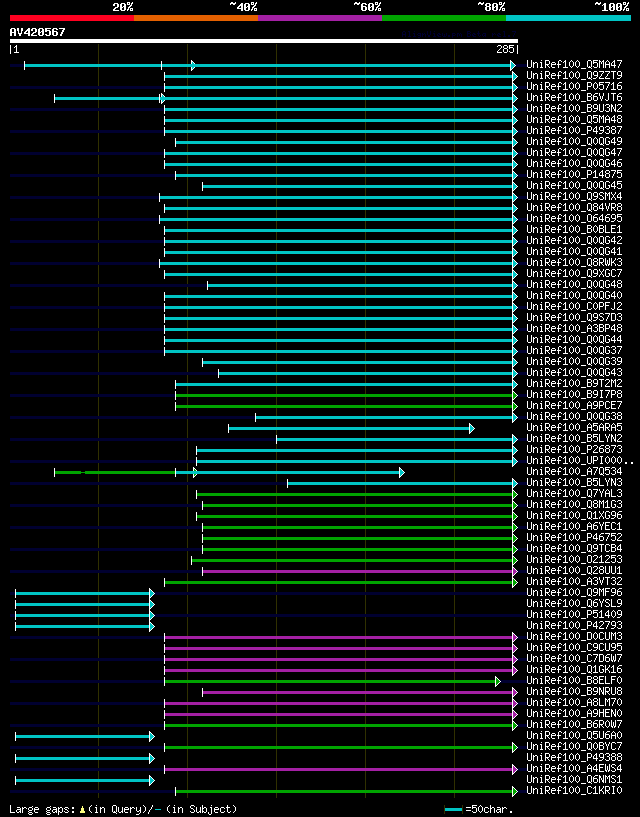
Task: Open hit UniRef100_Q5MA47
Action: [574, 65]
